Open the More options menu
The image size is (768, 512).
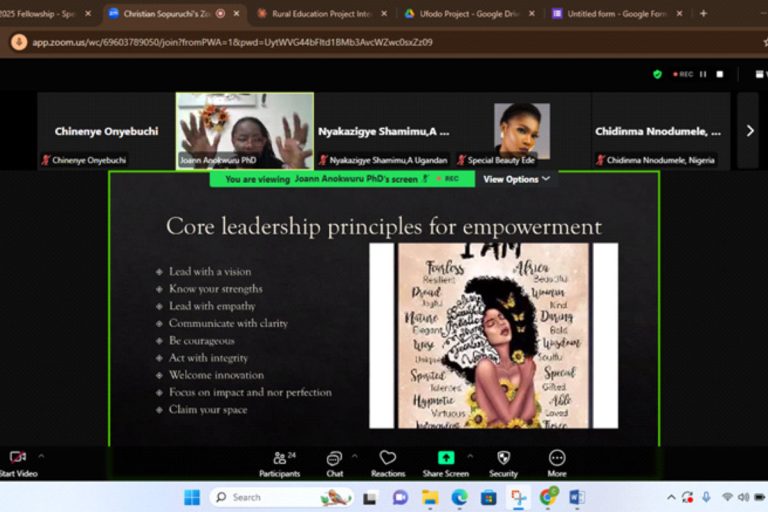point(557,462)
